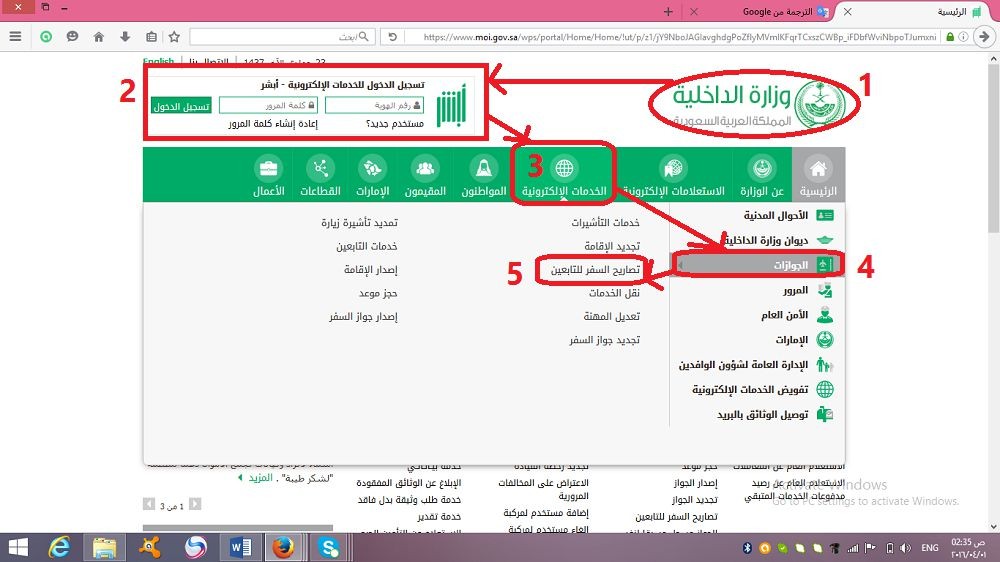Screen dimensions: 1000x562
Task: Open the المقيمون nav item
Action: click(425, 175)
